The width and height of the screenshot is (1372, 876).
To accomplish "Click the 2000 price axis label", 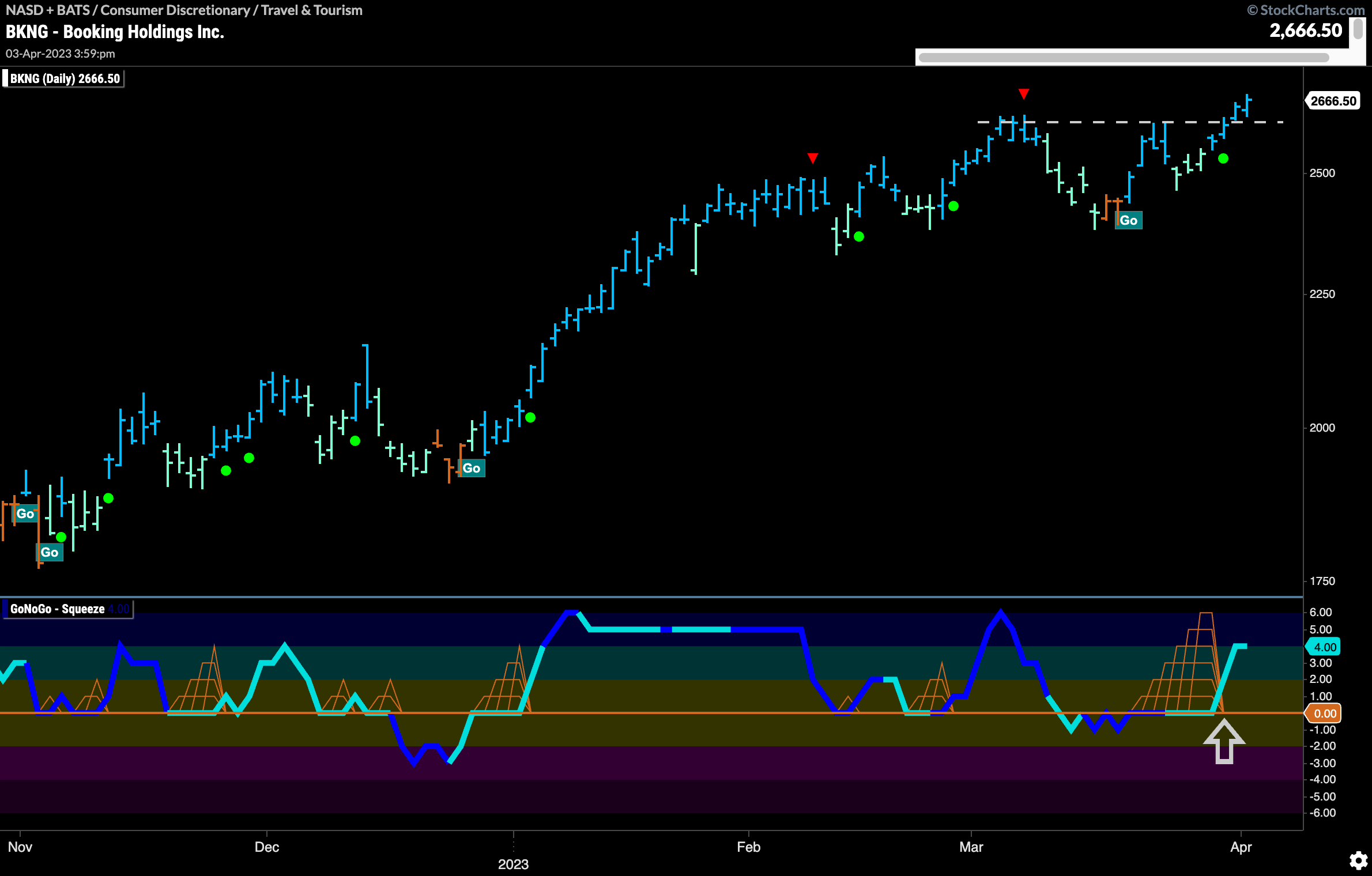I will click(x=1322, y=428).
